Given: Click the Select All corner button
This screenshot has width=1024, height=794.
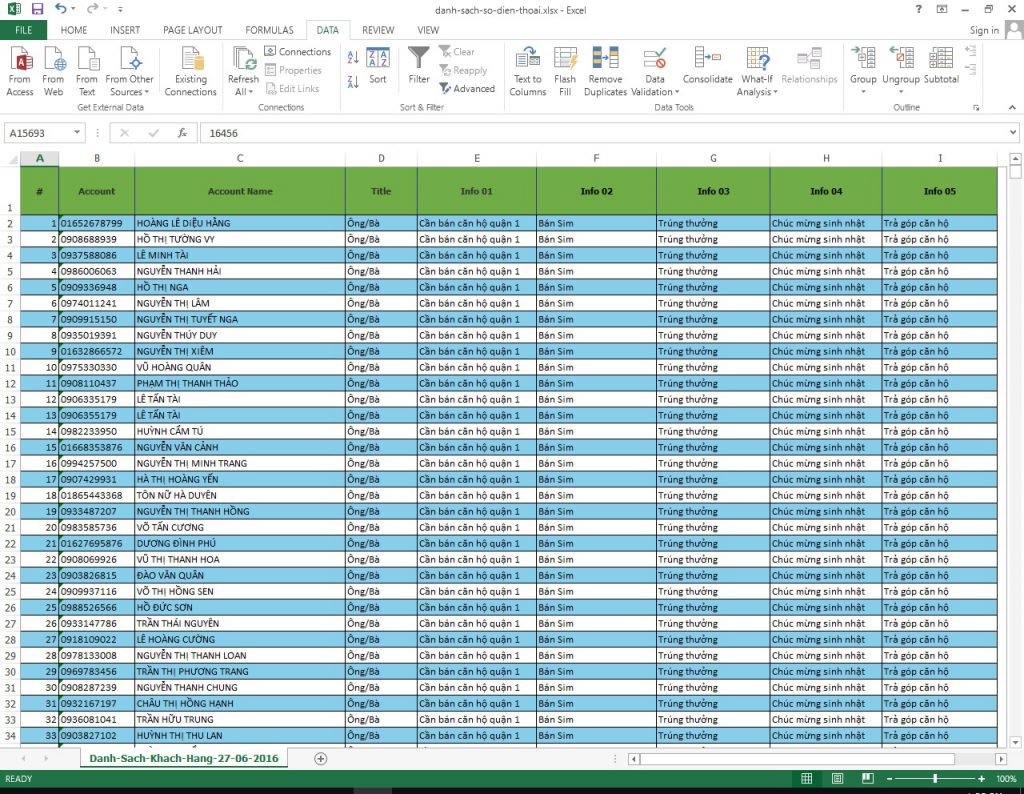Looking at the screenshot, I should (10, 158).
